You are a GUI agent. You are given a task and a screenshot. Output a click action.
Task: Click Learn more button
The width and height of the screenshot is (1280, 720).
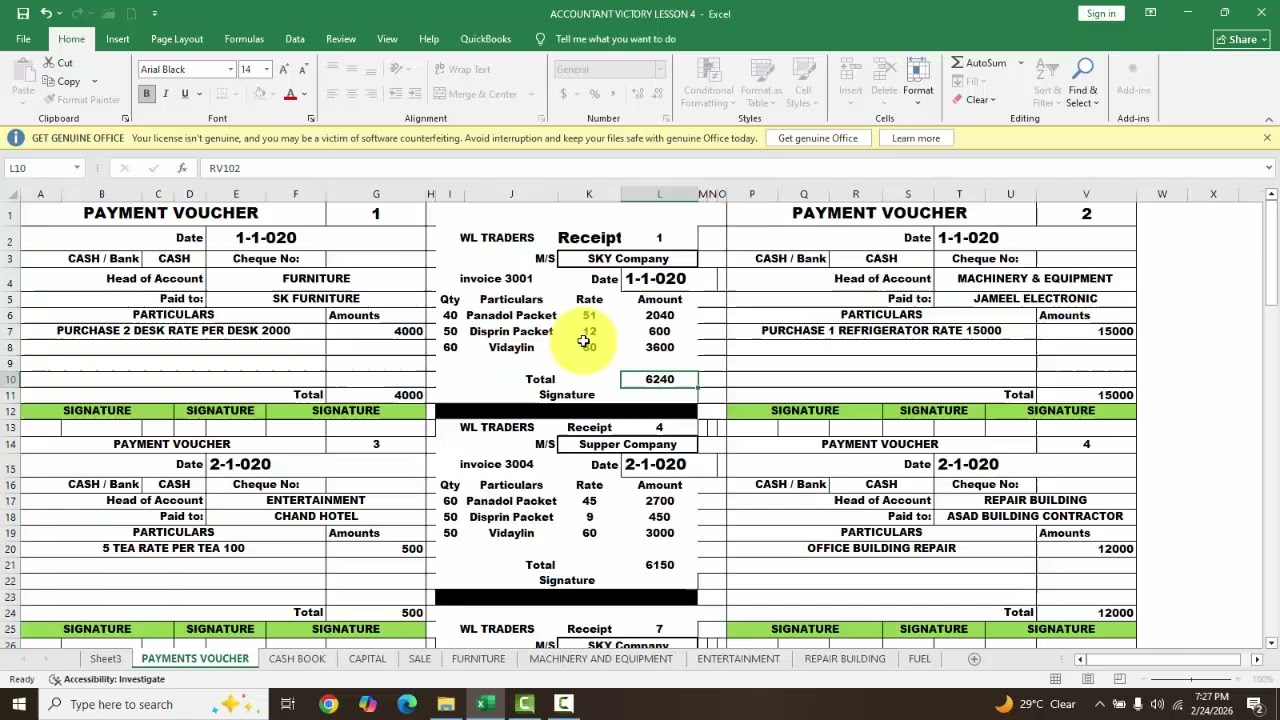[x=916, y=138]
